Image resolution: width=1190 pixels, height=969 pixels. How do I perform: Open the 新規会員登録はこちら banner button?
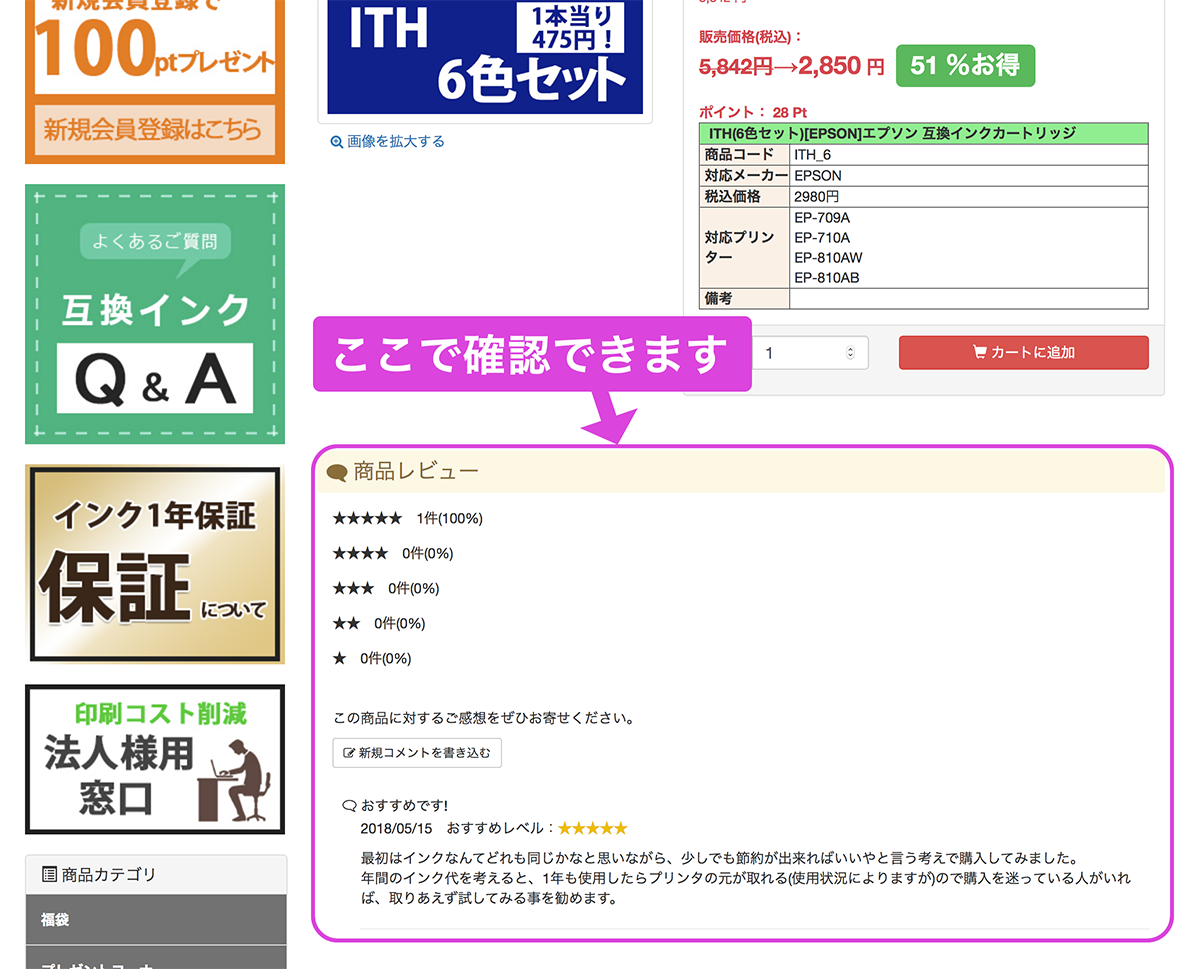click(154, 130)
